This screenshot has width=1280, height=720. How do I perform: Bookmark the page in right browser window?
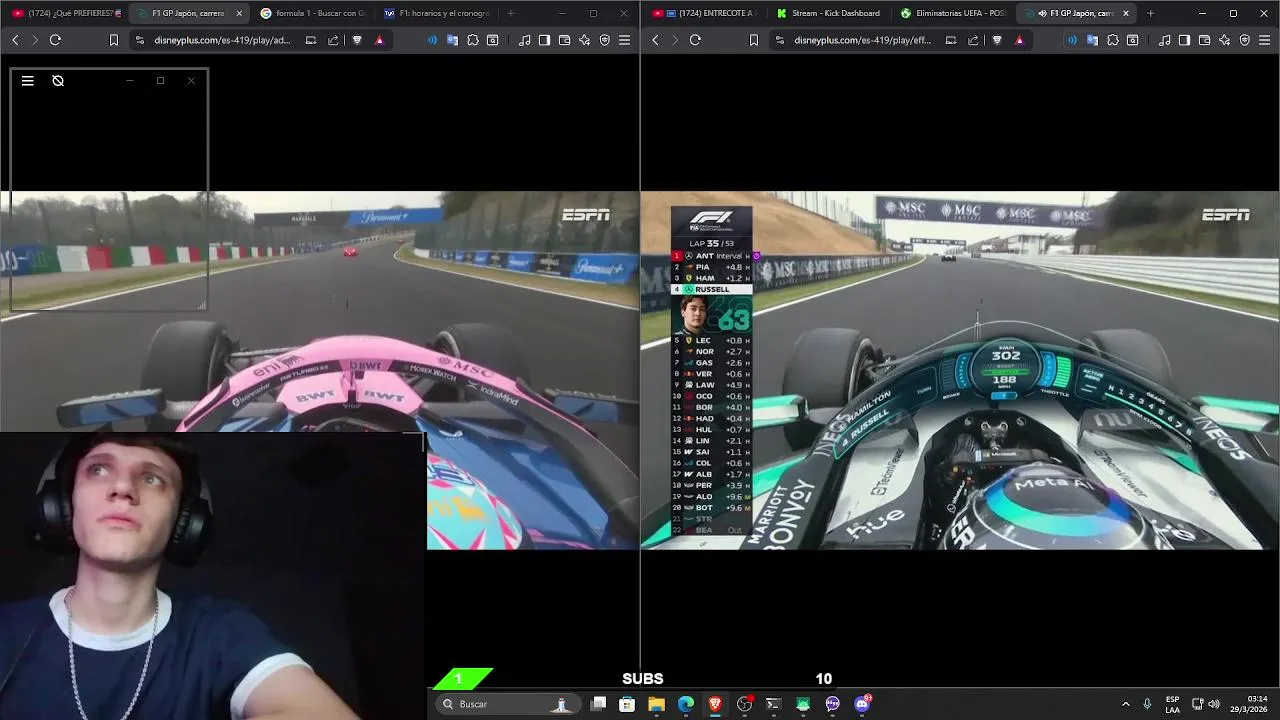(754, 40)
